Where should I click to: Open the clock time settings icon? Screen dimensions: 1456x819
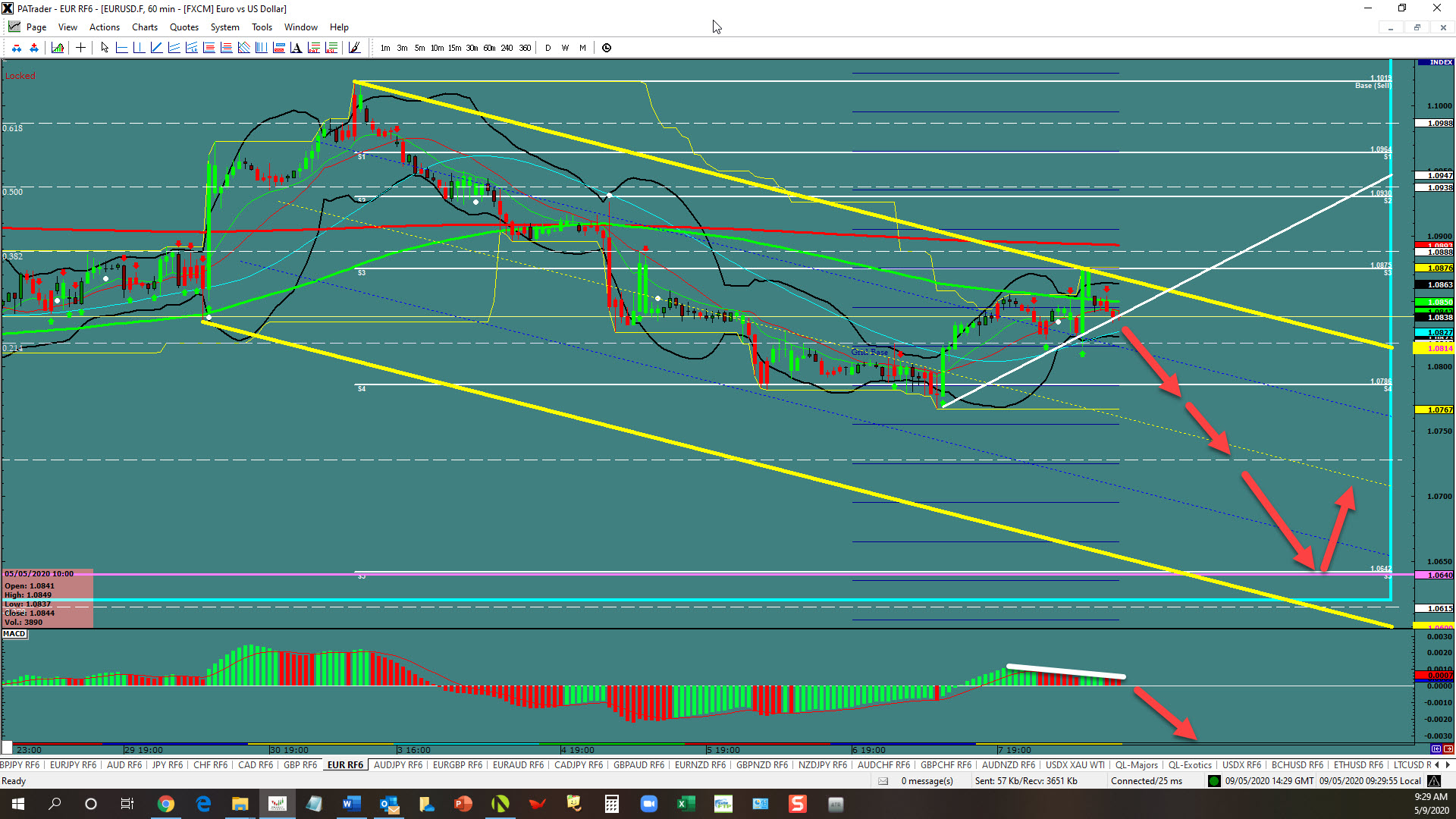click(x=607, y=48)
